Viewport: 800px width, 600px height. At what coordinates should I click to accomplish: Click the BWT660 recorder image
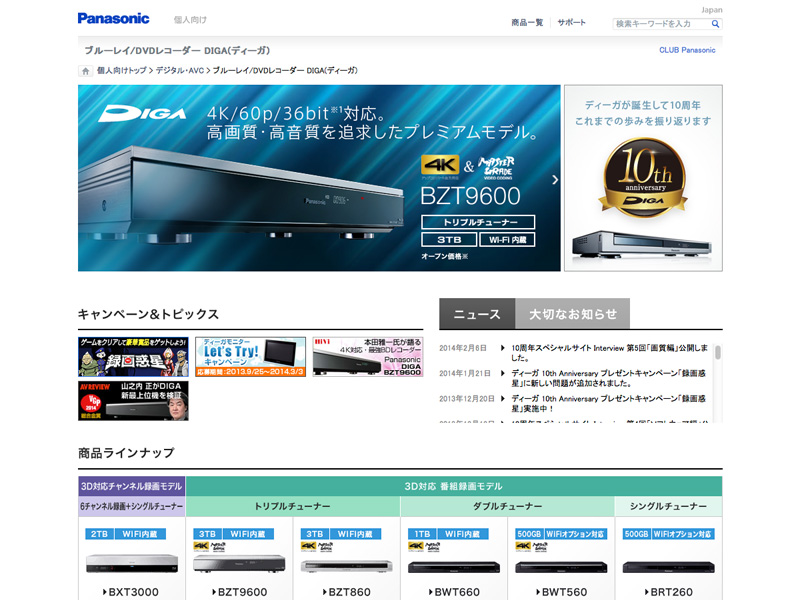[454, 567]
